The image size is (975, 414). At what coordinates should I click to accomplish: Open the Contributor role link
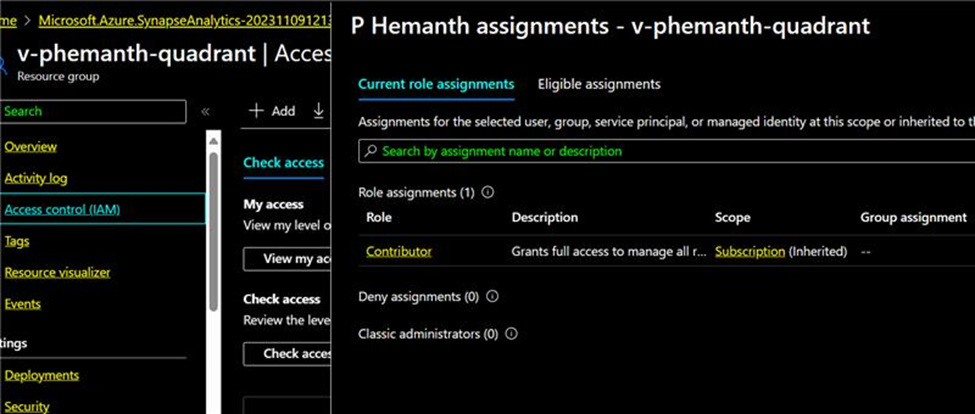399,252
